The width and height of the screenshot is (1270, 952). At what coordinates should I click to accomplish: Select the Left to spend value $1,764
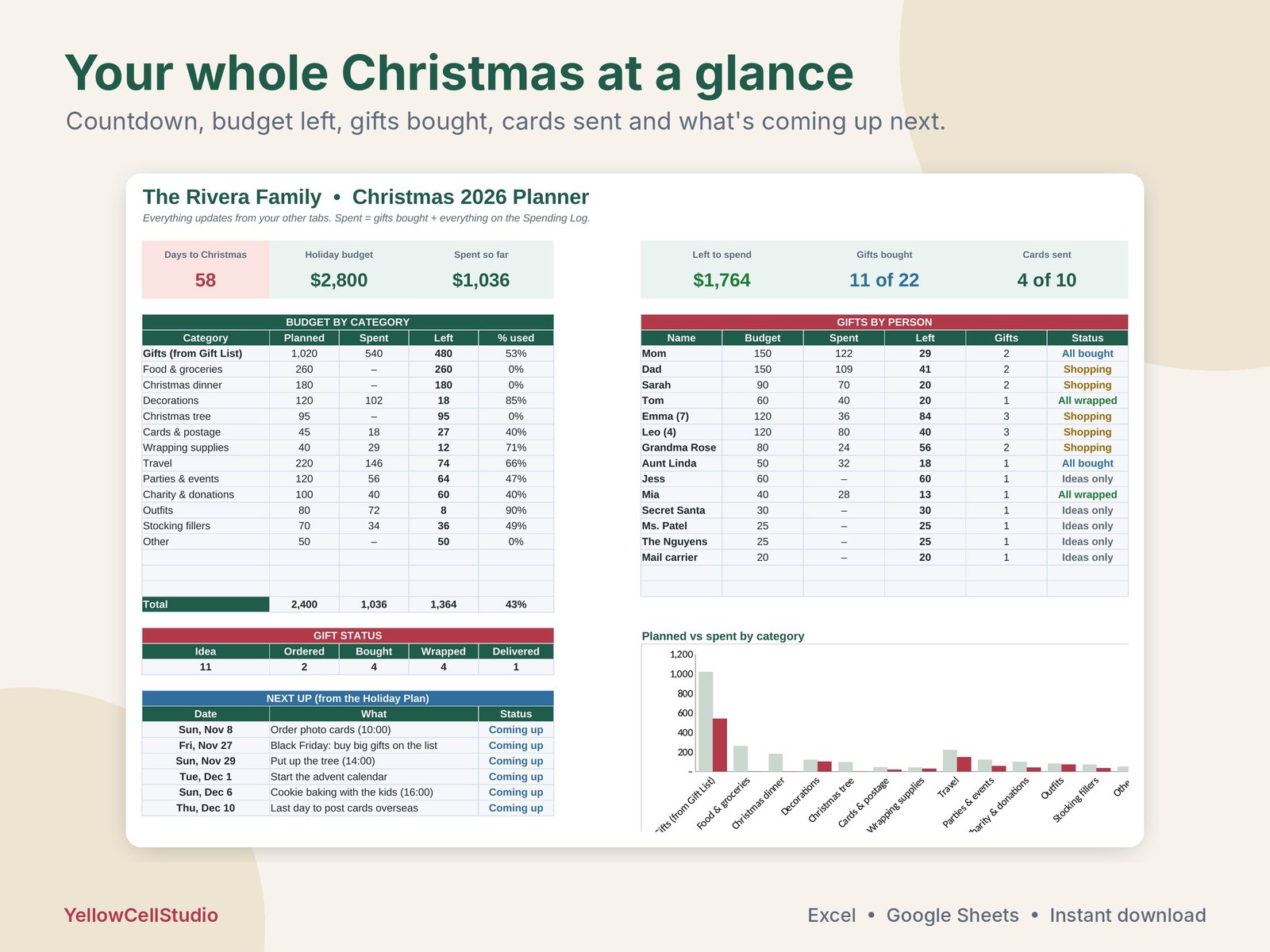point(722,280)
